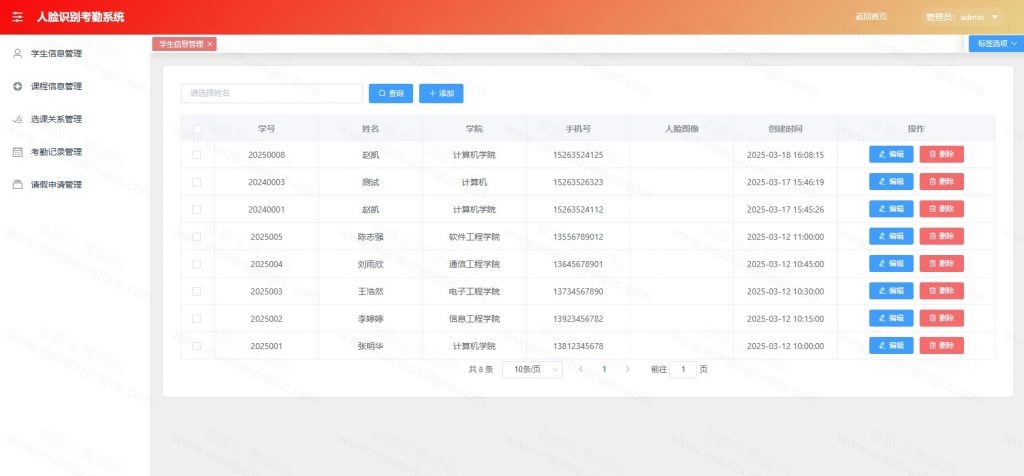Close the 学生信息管理 tab with its x
The height and width of the screenshot is (476, 1024).
click(x=210, y=44)
